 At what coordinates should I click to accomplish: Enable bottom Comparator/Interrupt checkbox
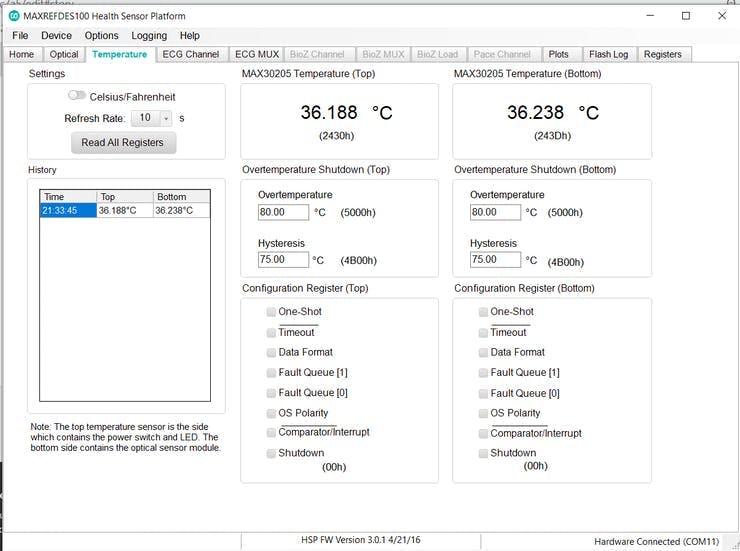tap(483, 433)
